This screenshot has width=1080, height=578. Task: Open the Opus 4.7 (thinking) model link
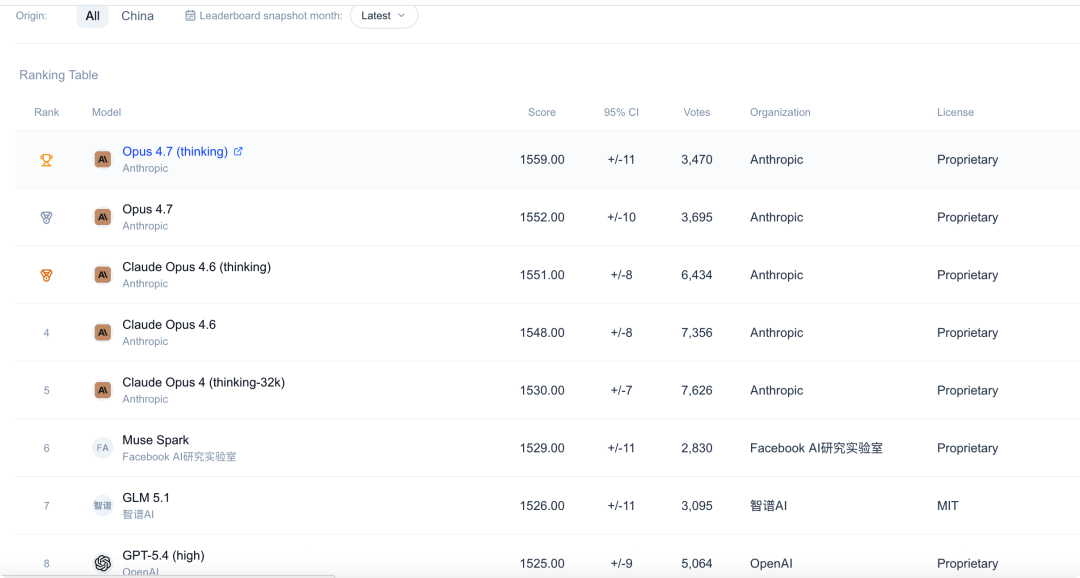175,152
